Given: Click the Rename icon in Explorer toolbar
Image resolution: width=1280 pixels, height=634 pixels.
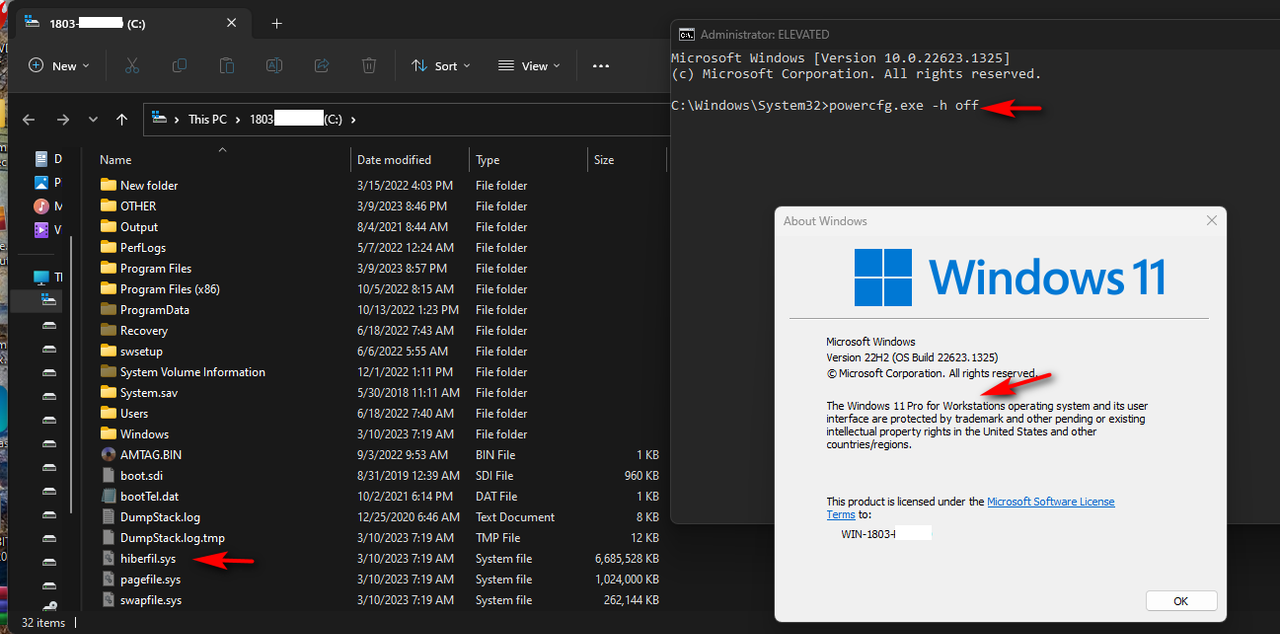Looking at the screenshot, I should click(274, 66).
